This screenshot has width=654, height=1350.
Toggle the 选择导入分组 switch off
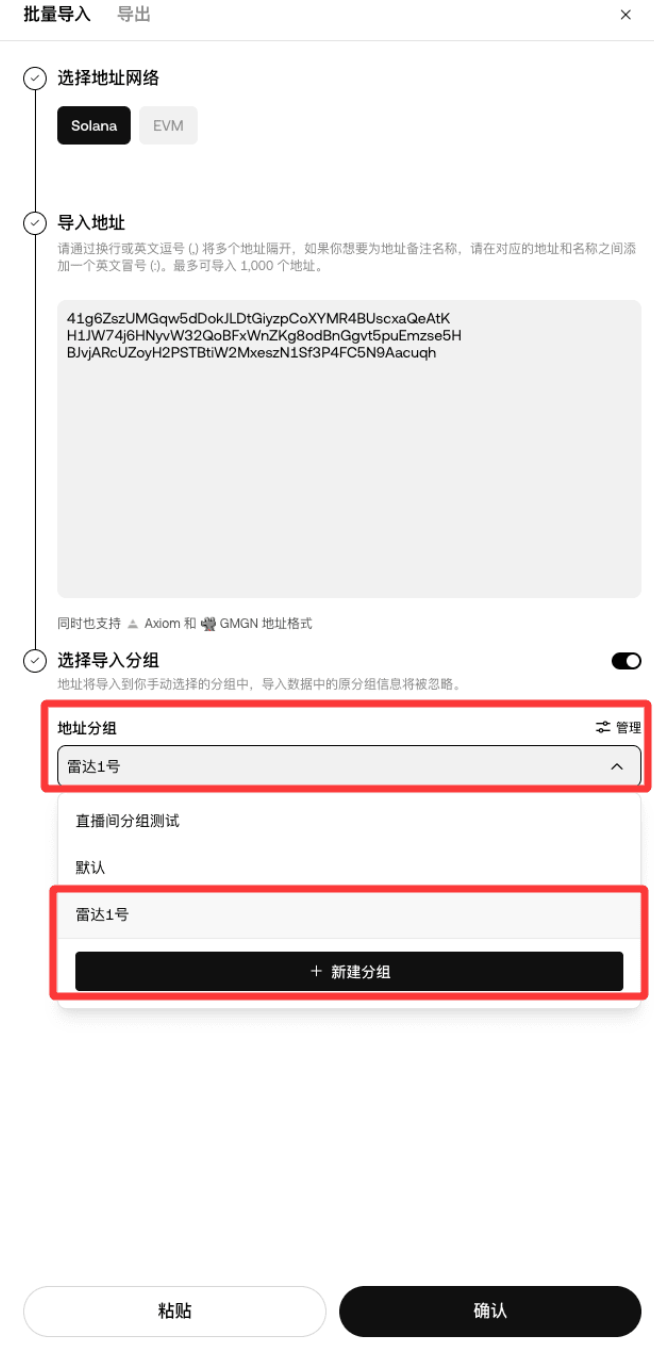[626, 661]
